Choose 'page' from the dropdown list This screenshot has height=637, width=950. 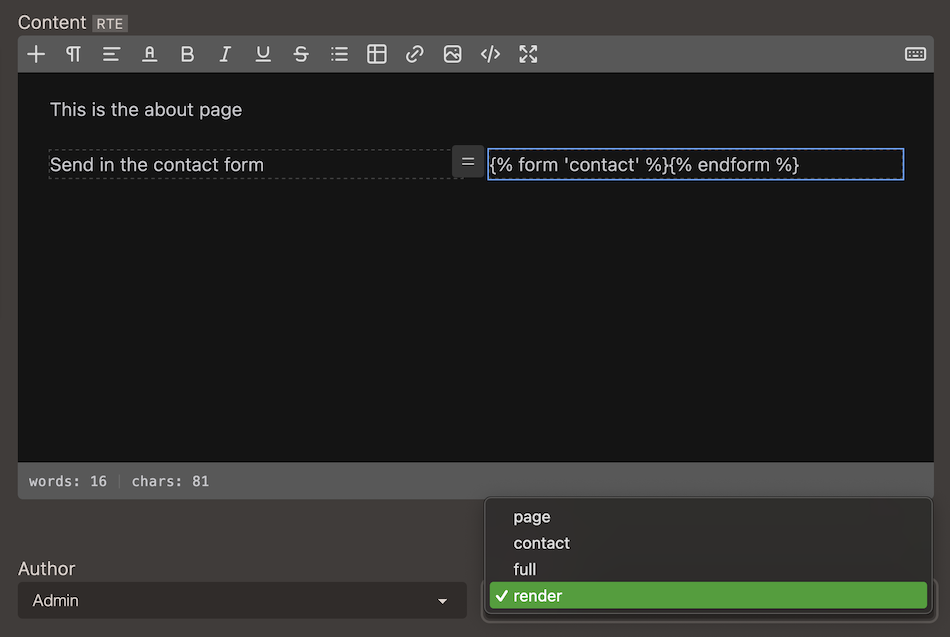tap(532, 517)
